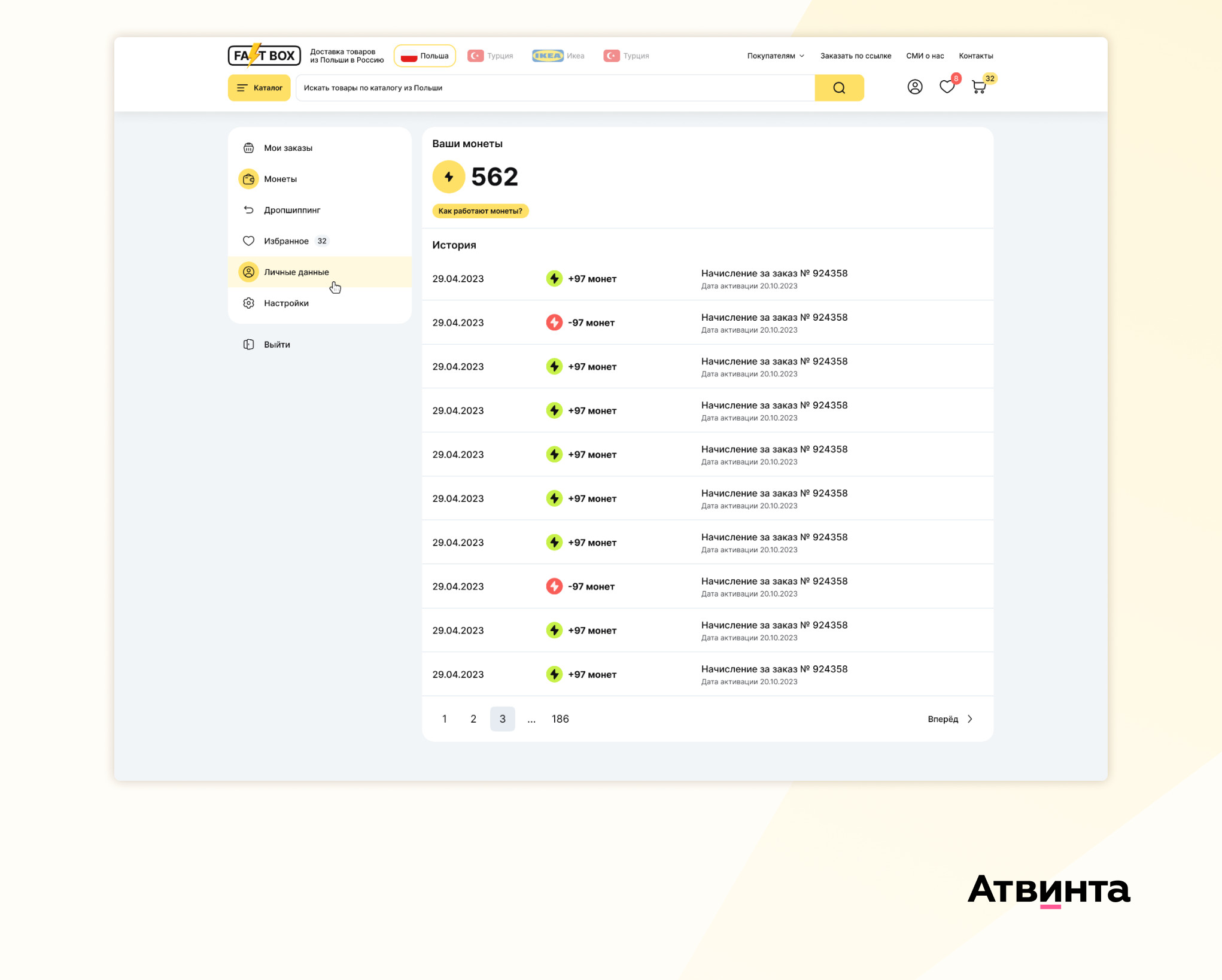Viewport: 1222px width, 980px height.
Task: Select the first Турция country toggle
Action: click(491, 56)
